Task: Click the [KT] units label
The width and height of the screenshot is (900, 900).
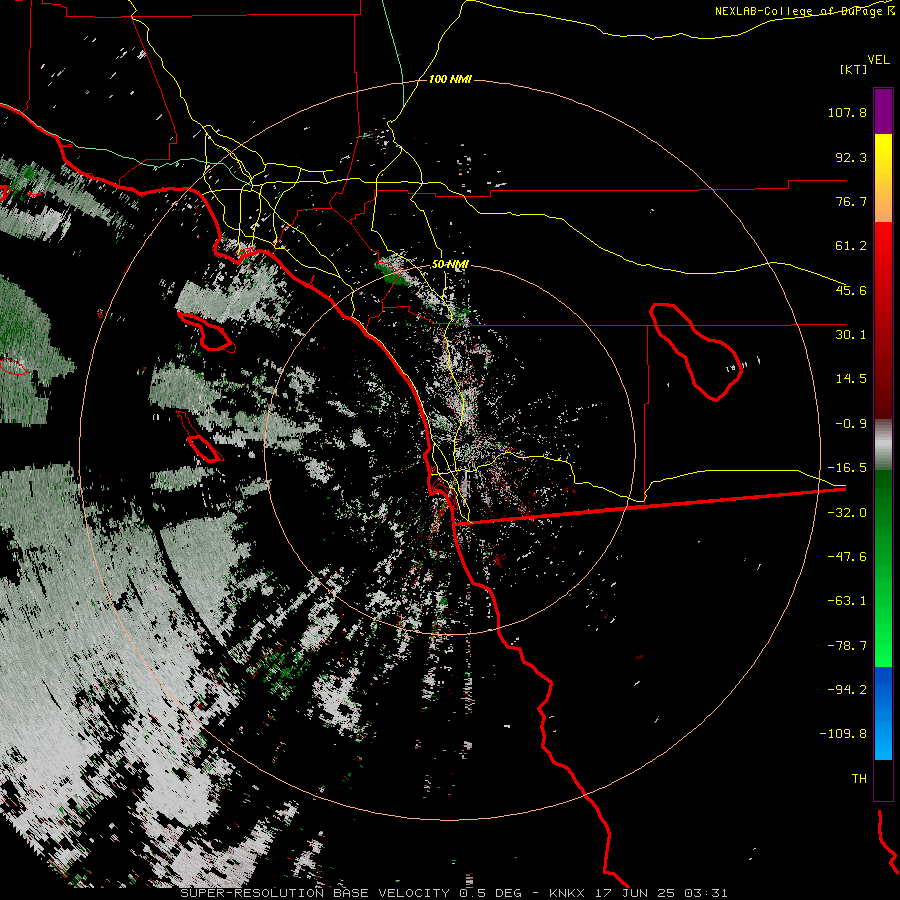Action: [854, 69]
